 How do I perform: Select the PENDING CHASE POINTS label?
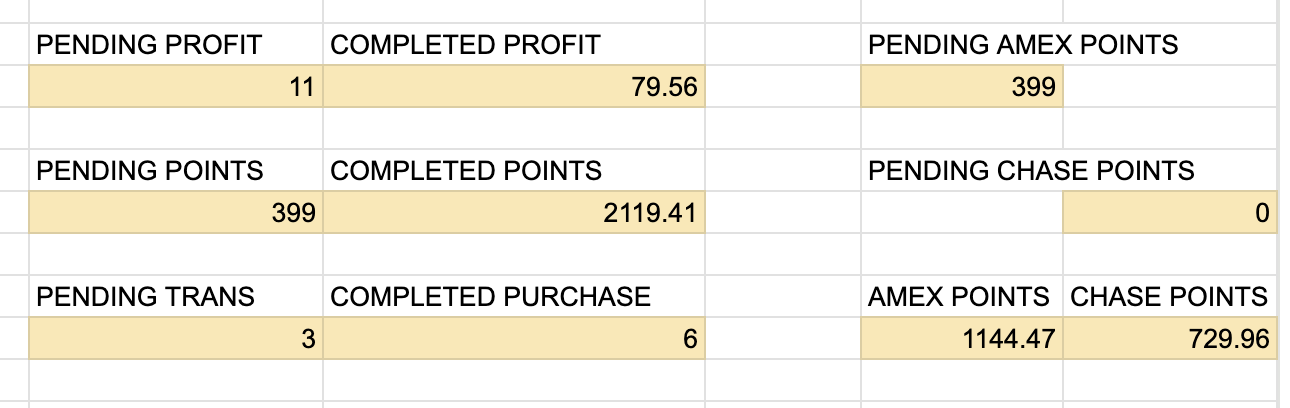tap(1030, 171)
